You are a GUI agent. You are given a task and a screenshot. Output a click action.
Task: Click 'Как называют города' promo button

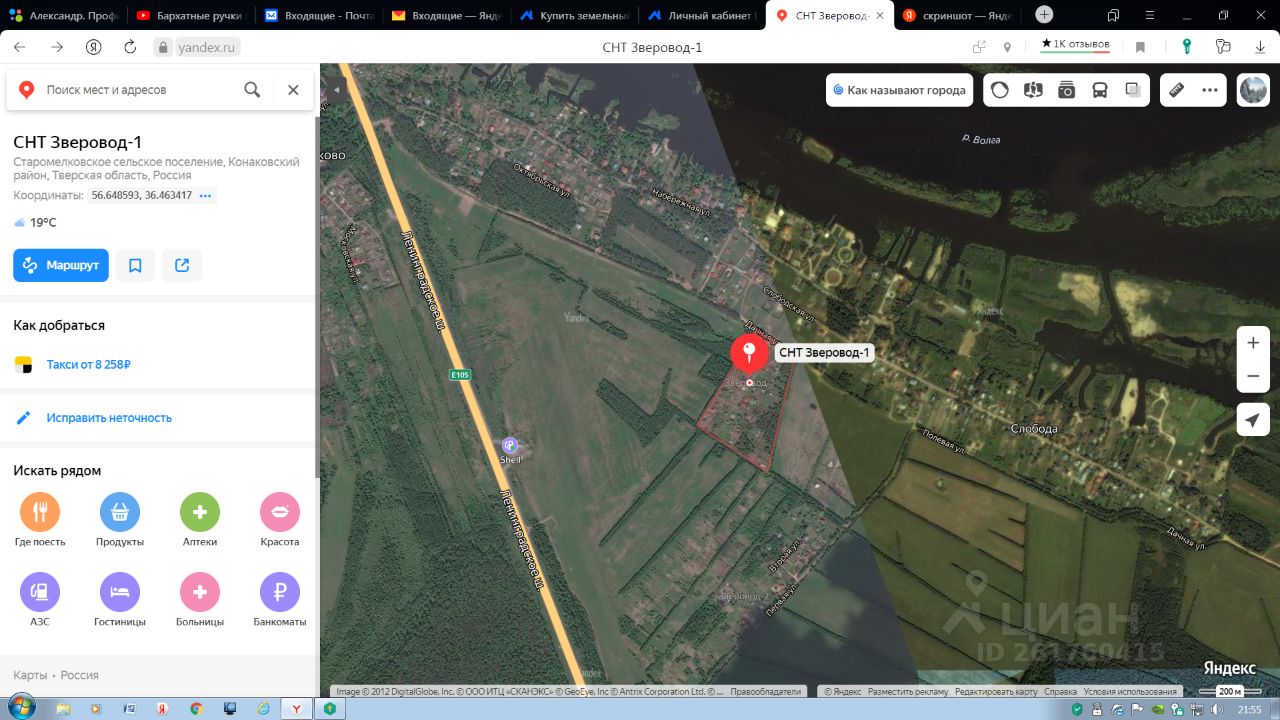click(900, 90)
